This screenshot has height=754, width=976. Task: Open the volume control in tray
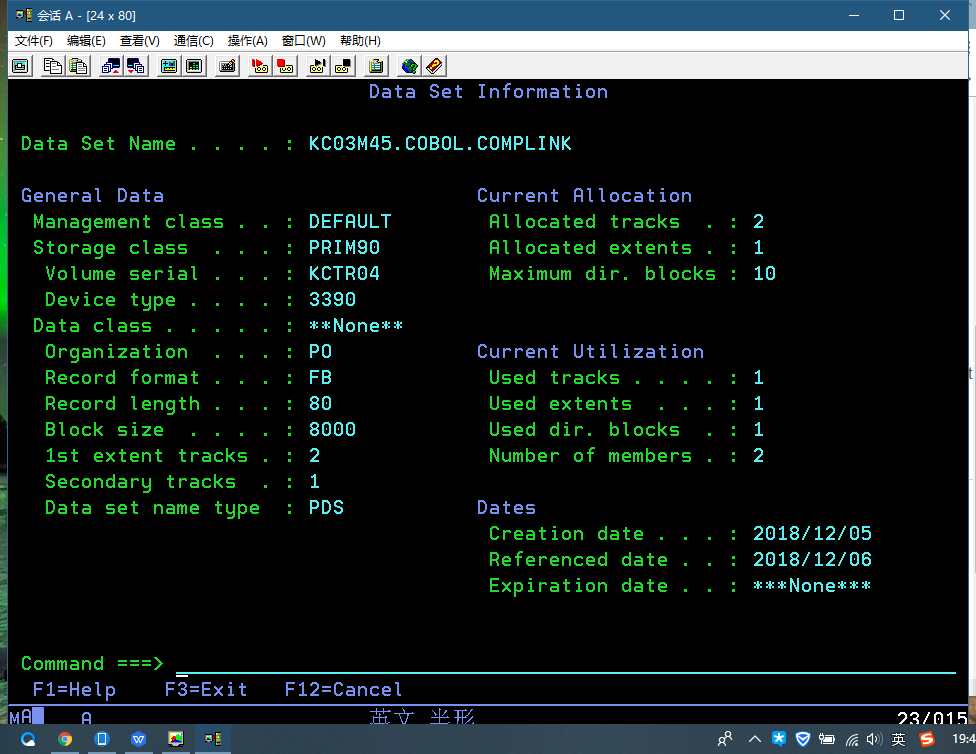(874, 739)
